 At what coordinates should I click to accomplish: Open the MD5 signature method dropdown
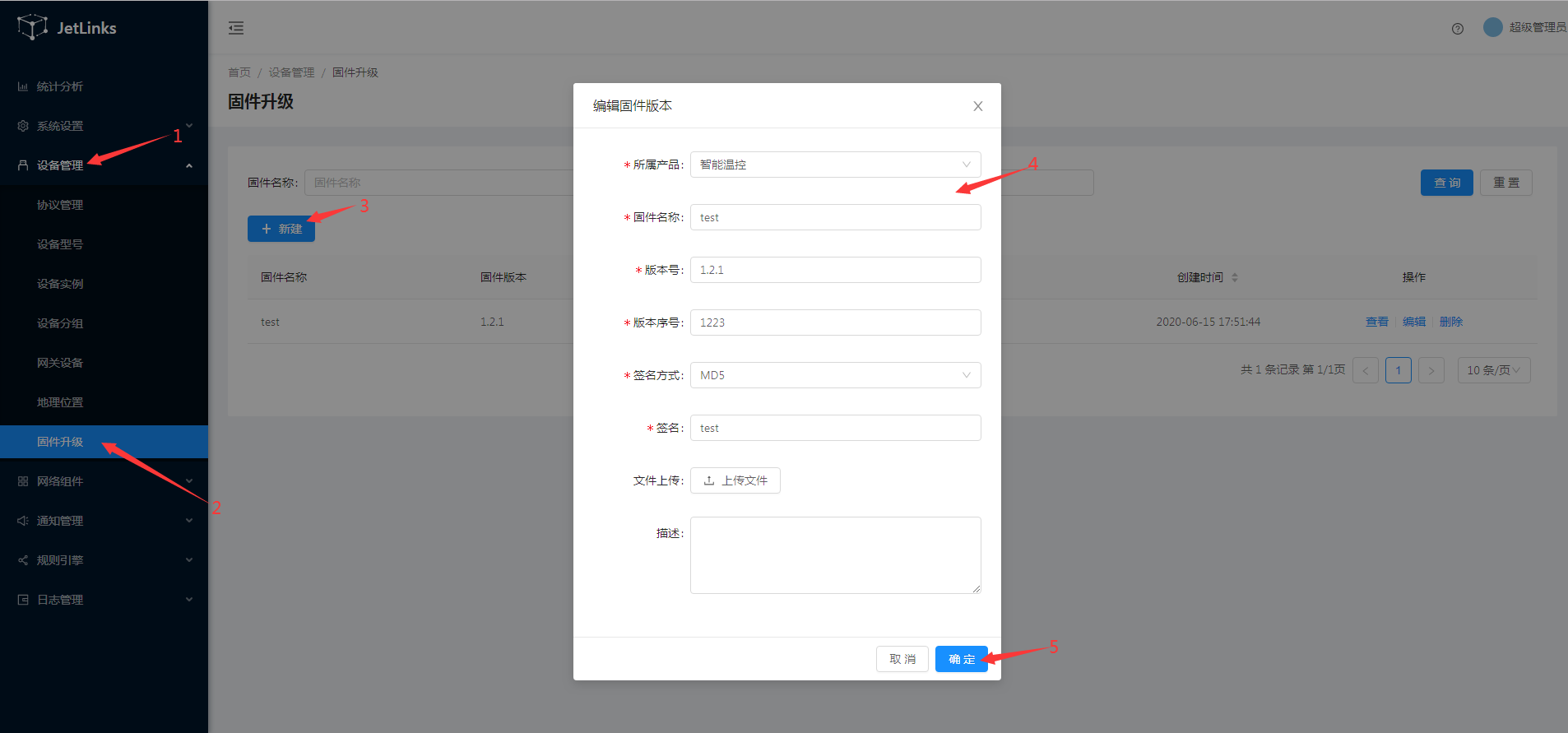coord(835,375)
